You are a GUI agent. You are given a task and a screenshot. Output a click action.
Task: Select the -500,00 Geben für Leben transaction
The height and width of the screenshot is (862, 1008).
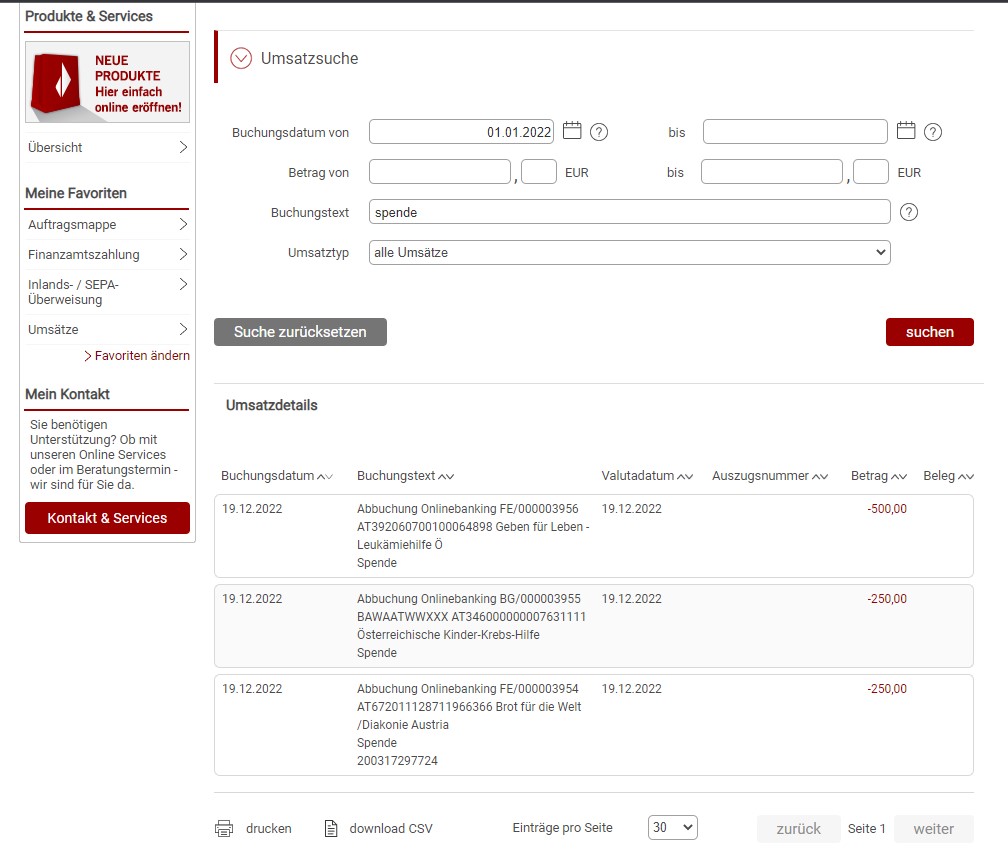(594, 535)
